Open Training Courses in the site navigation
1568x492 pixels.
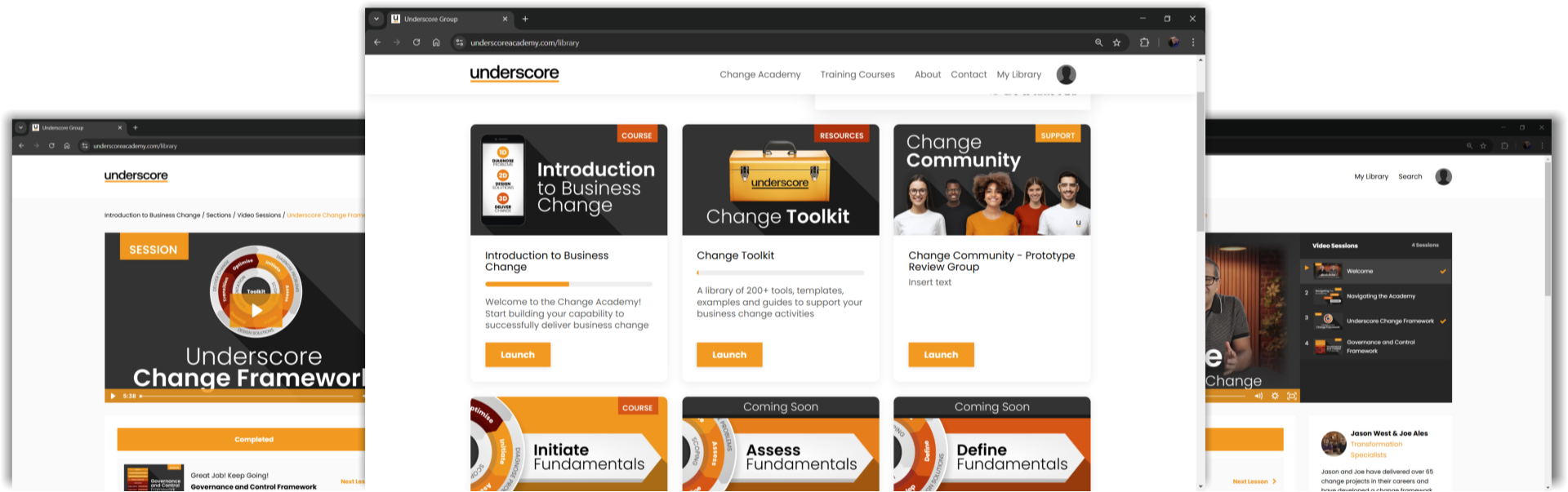[x=857, y=74]
